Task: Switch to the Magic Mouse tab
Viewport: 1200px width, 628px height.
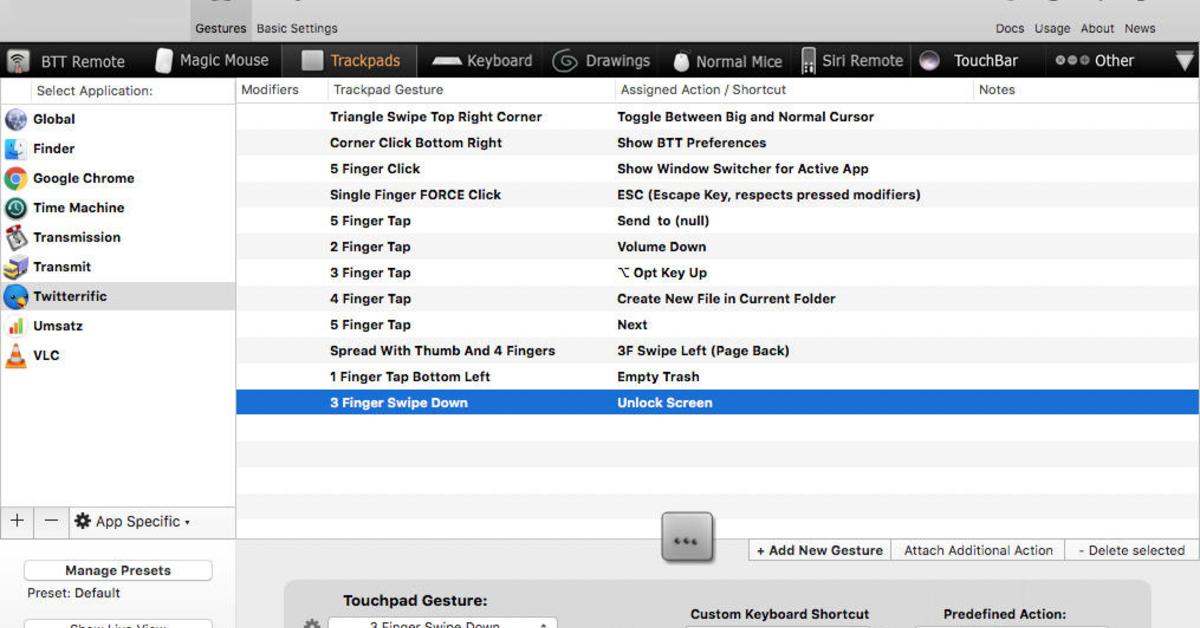Action: pyautogui.click(x=212, y=61)
